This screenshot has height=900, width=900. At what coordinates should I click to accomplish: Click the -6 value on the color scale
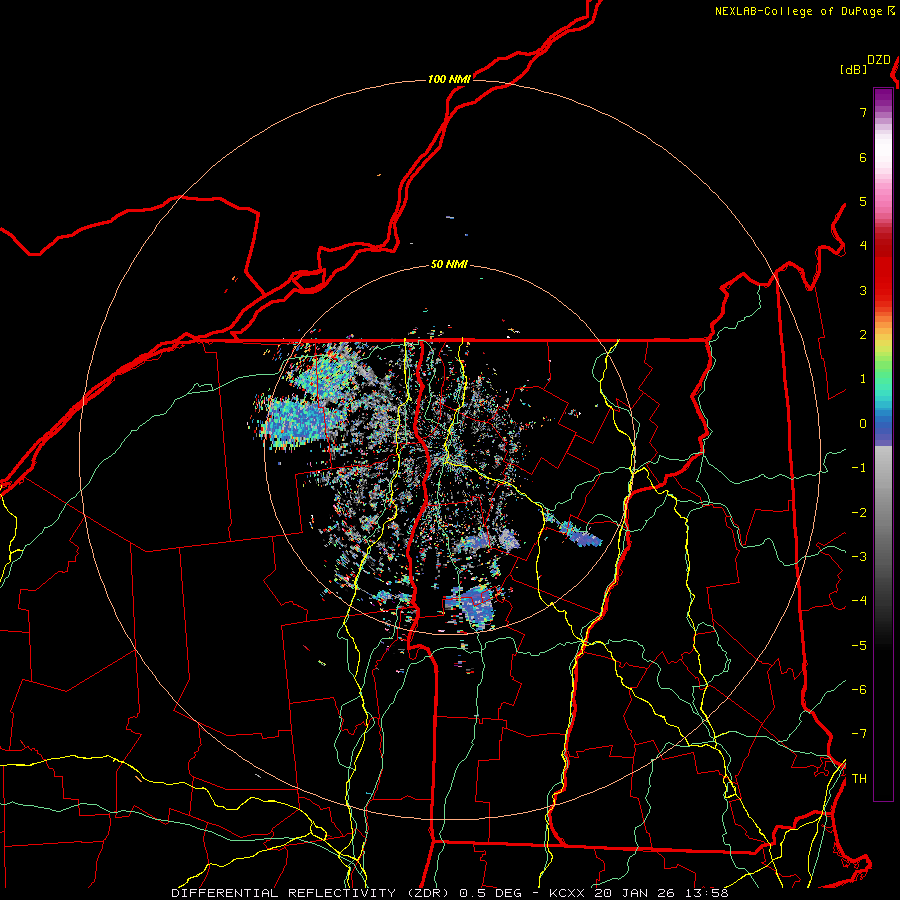click(x=859, y=690)
